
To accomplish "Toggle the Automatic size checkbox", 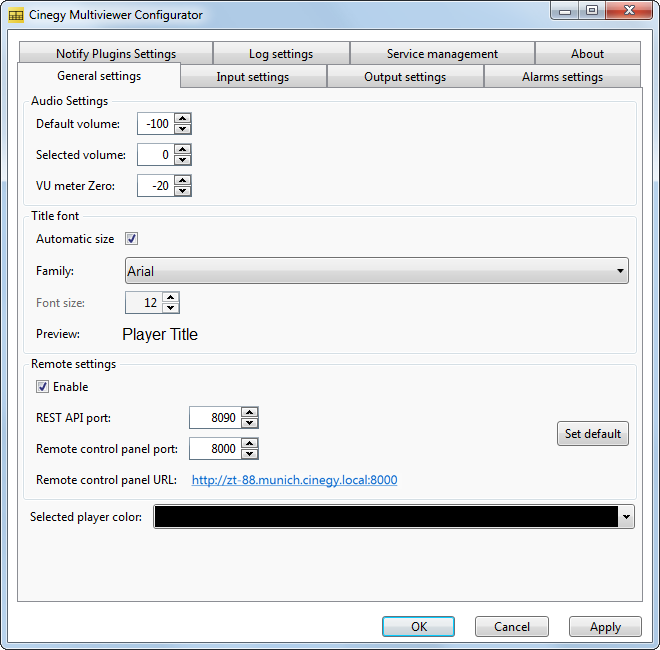I will (x=131, y=239).
